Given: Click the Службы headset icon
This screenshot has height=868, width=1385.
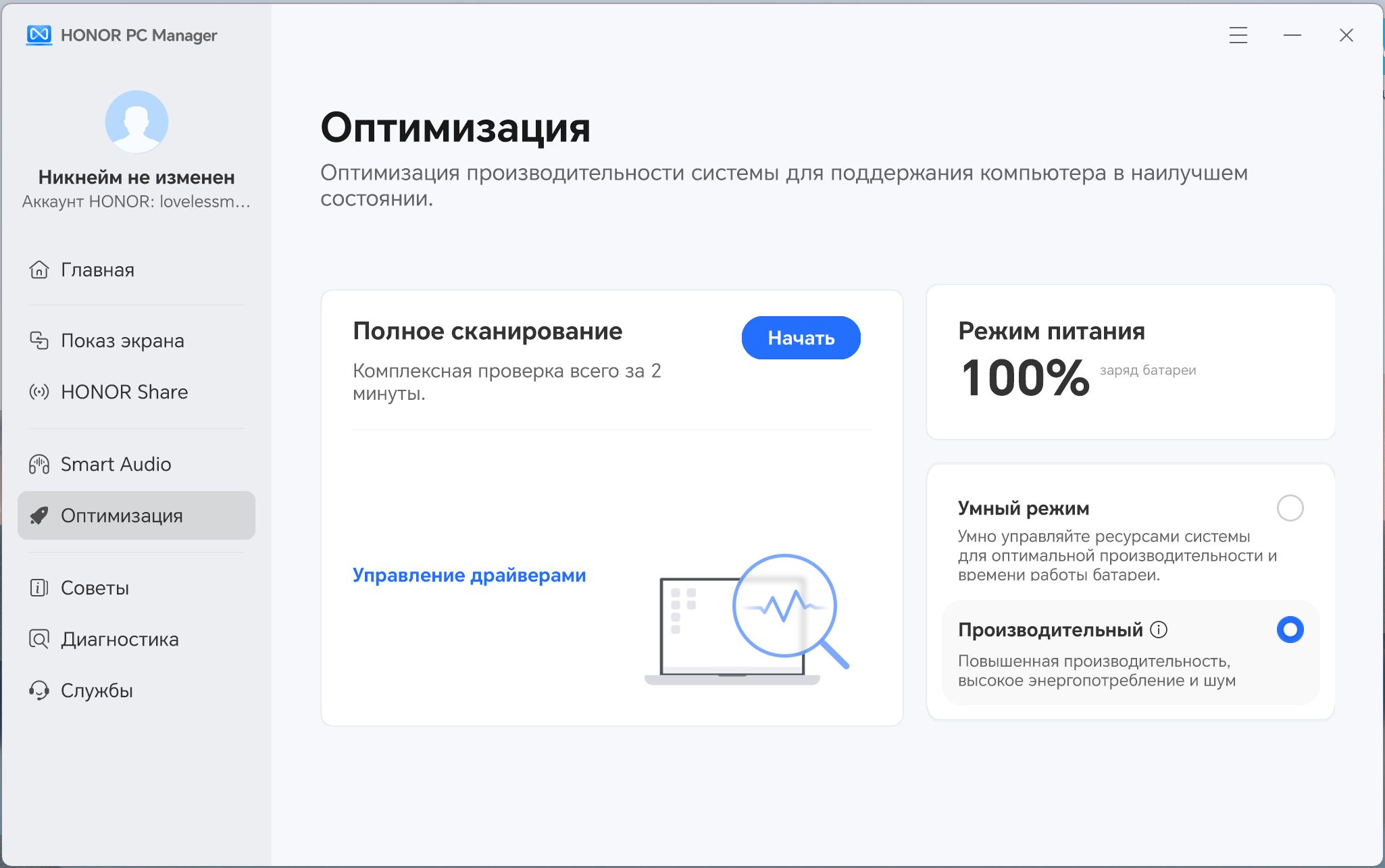Looking at the screenshot, I should [x=39, y=690].
